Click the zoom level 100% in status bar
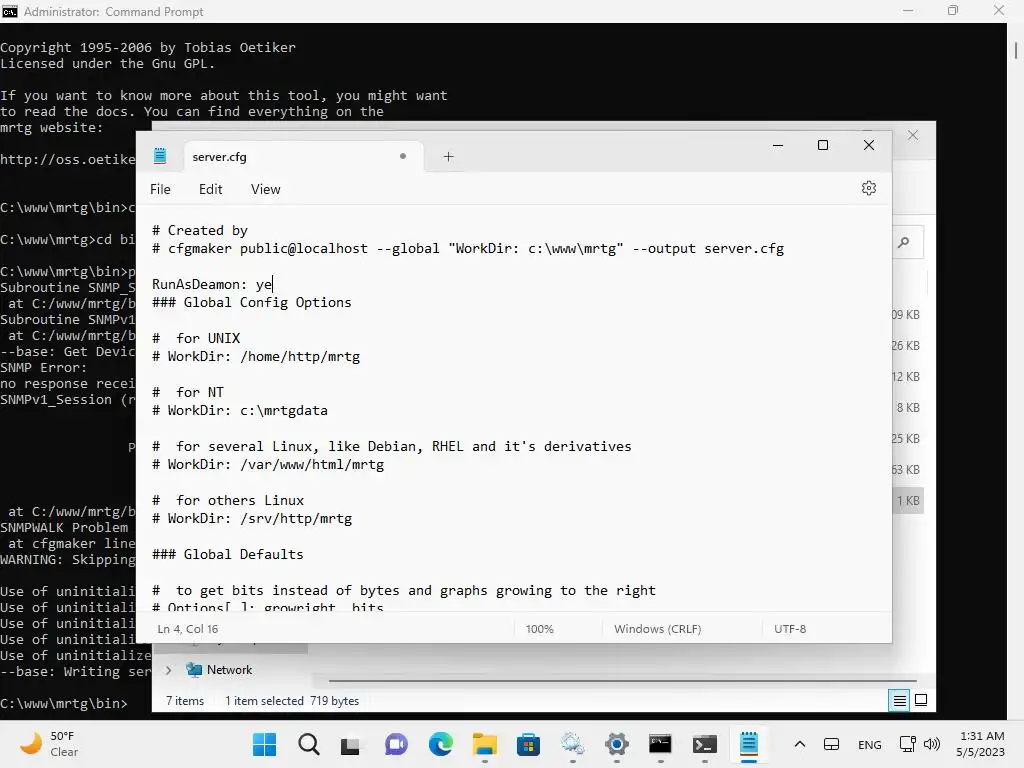This screenshot has height=768, width=1024. click(x=539, y=629)
